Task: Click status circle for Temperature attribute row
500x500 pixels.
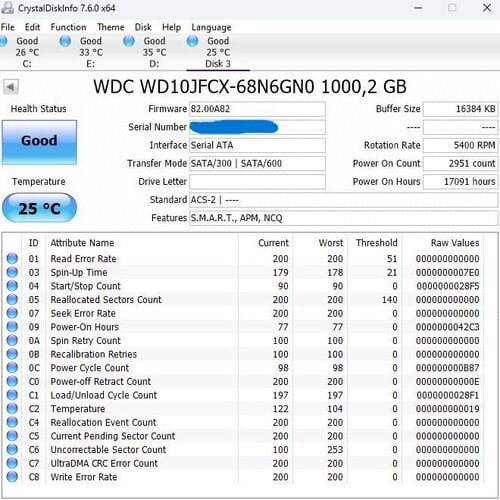Action: 12,409
